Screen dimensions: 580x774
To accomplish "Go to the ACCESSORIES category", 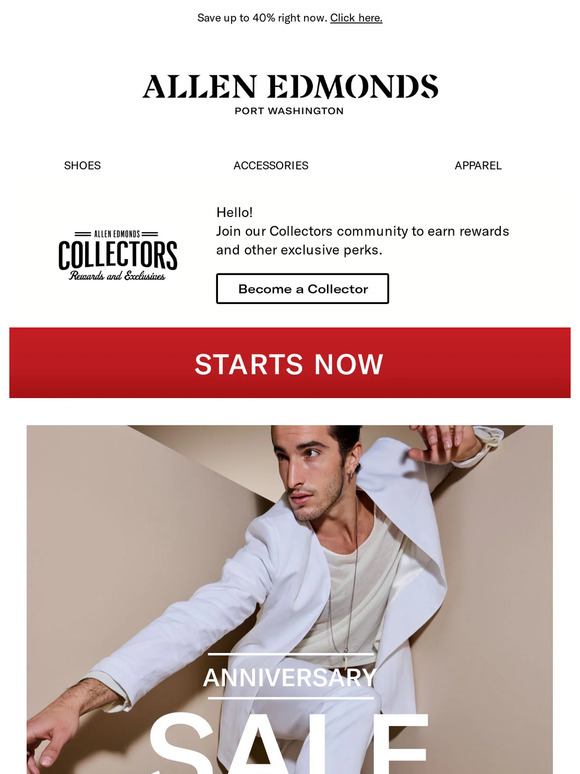I will (271, 165).
